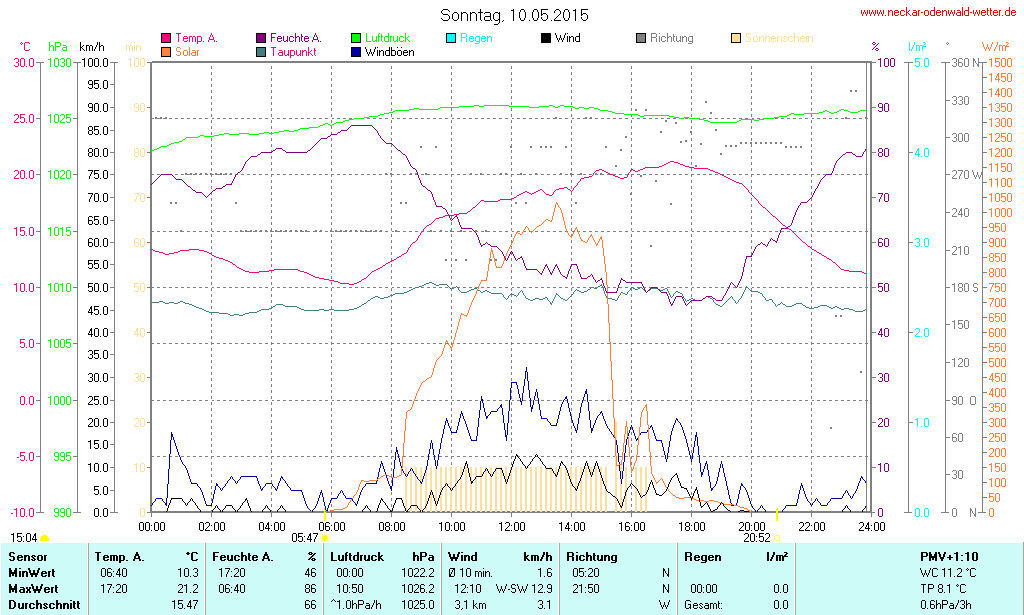Click the cyan Regen legend swatch
The width and height of the screenshot is (1024, 615).
click(451, 38)
